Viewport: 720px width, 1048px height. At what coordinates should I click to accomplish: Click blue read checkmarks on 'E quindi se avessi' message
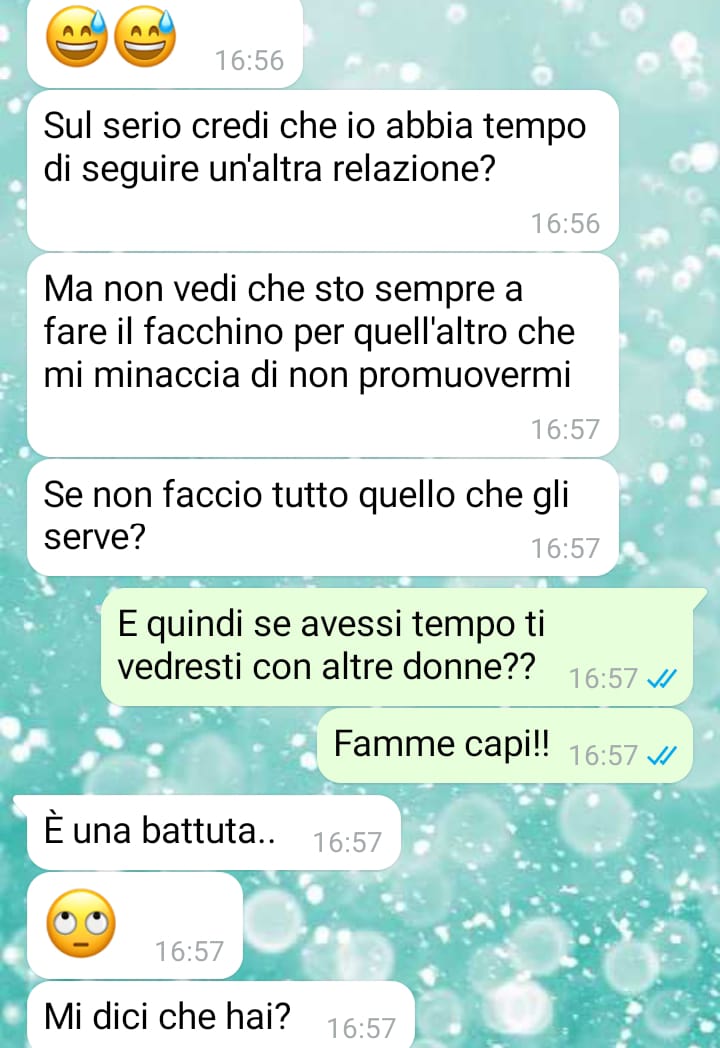tap(662, 678)
